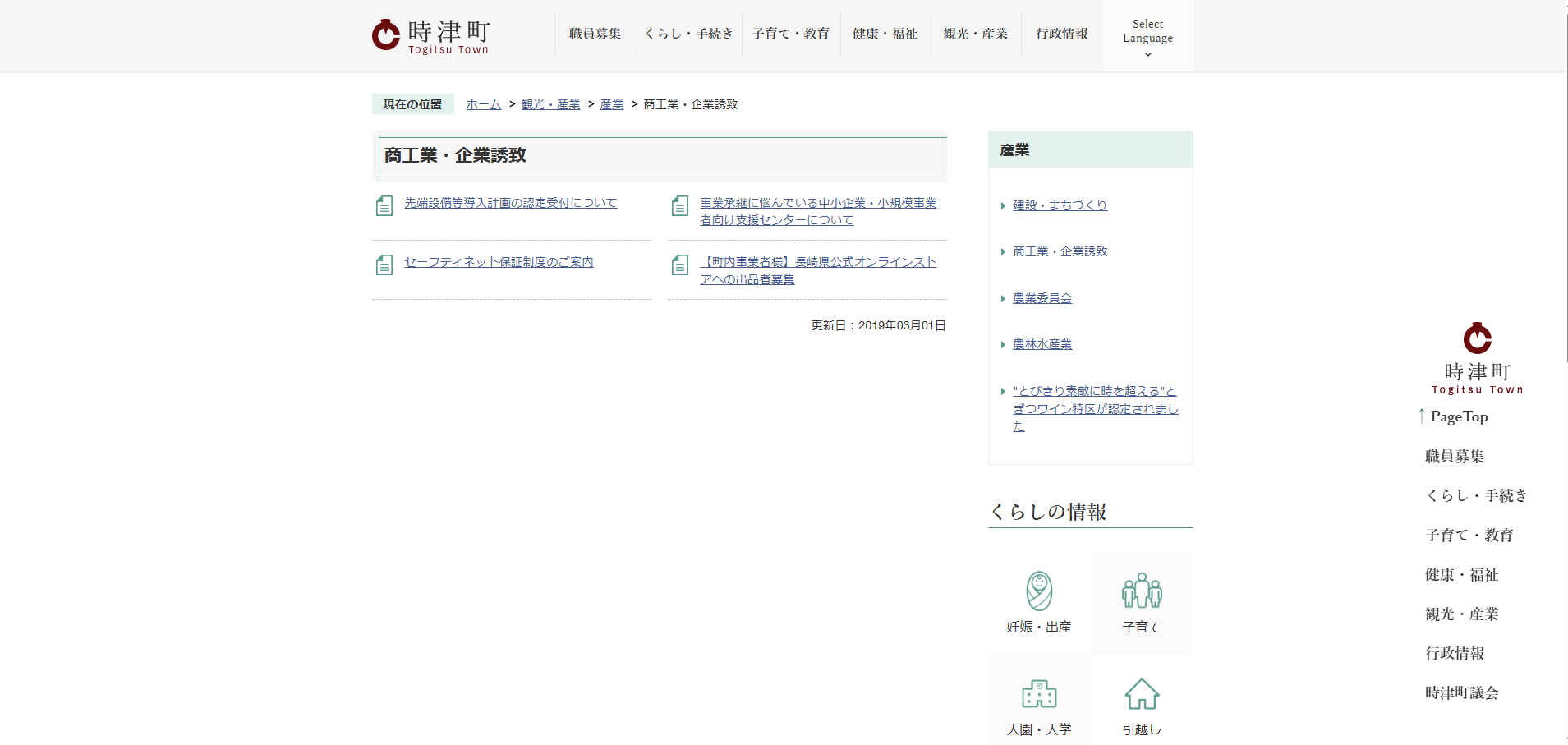This screenshot has width=1568, height=745.
Task: Open the 妊娠・出産 baby icon
Action: (1039, 591)
